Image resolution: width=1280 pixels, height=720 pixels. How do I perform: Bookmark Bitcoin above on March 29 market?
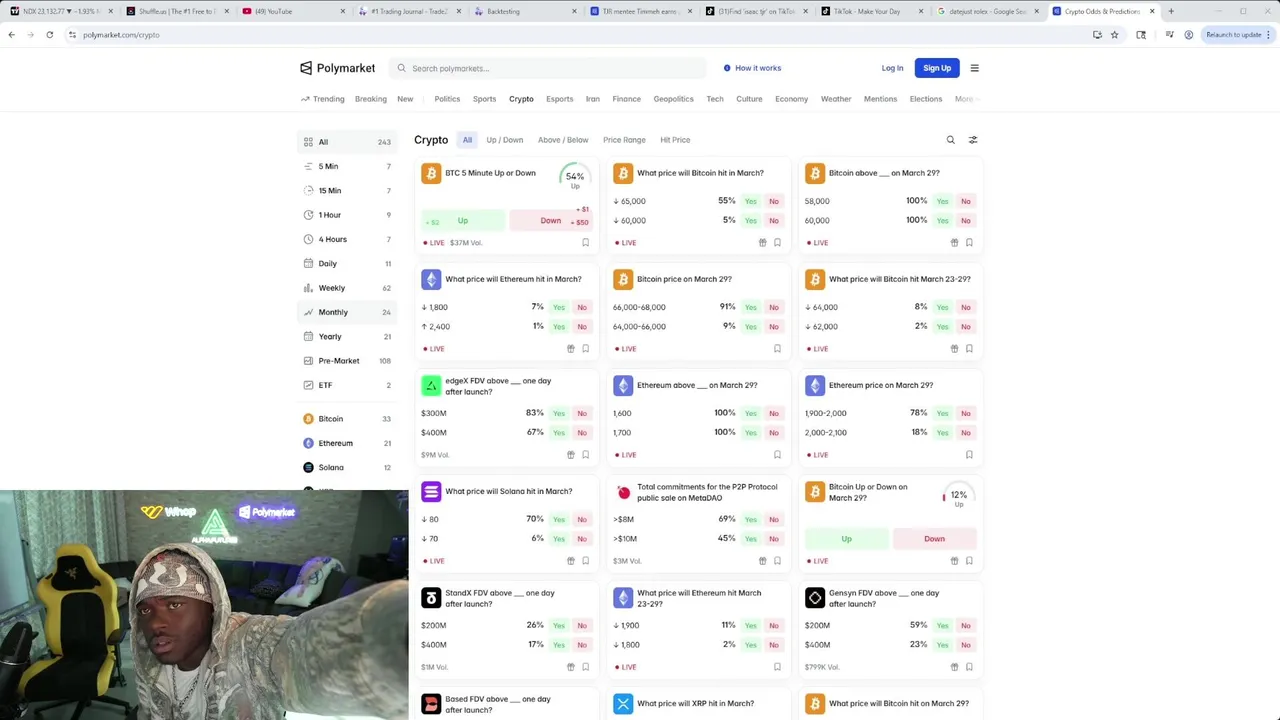[969, 243]
